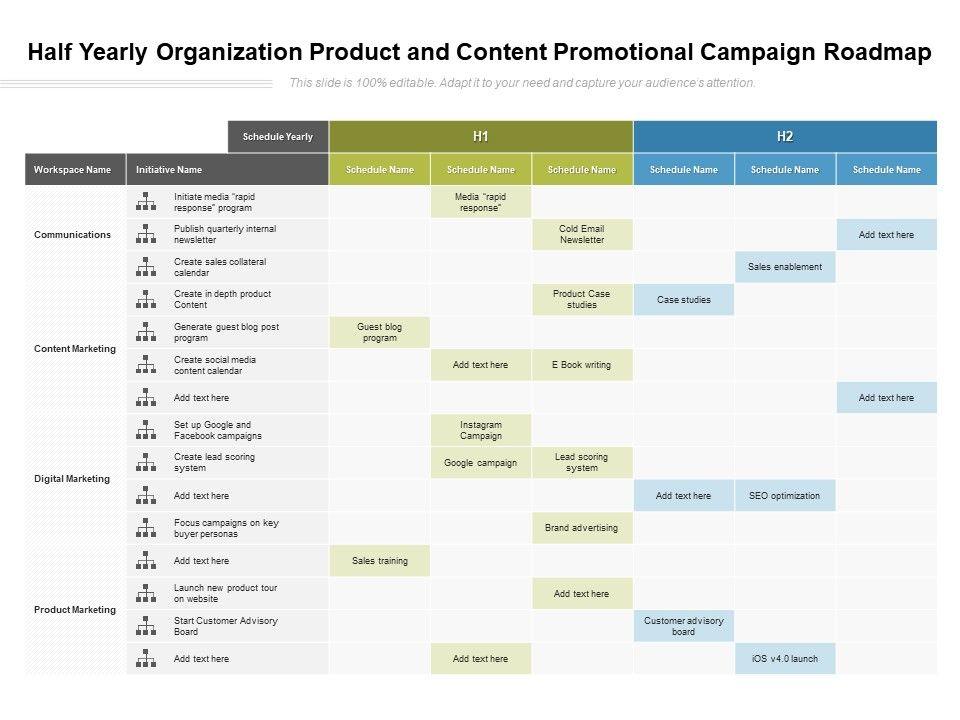
Task: Click the Schedule Yearly header cell
Action: click(x=278, y=137)
